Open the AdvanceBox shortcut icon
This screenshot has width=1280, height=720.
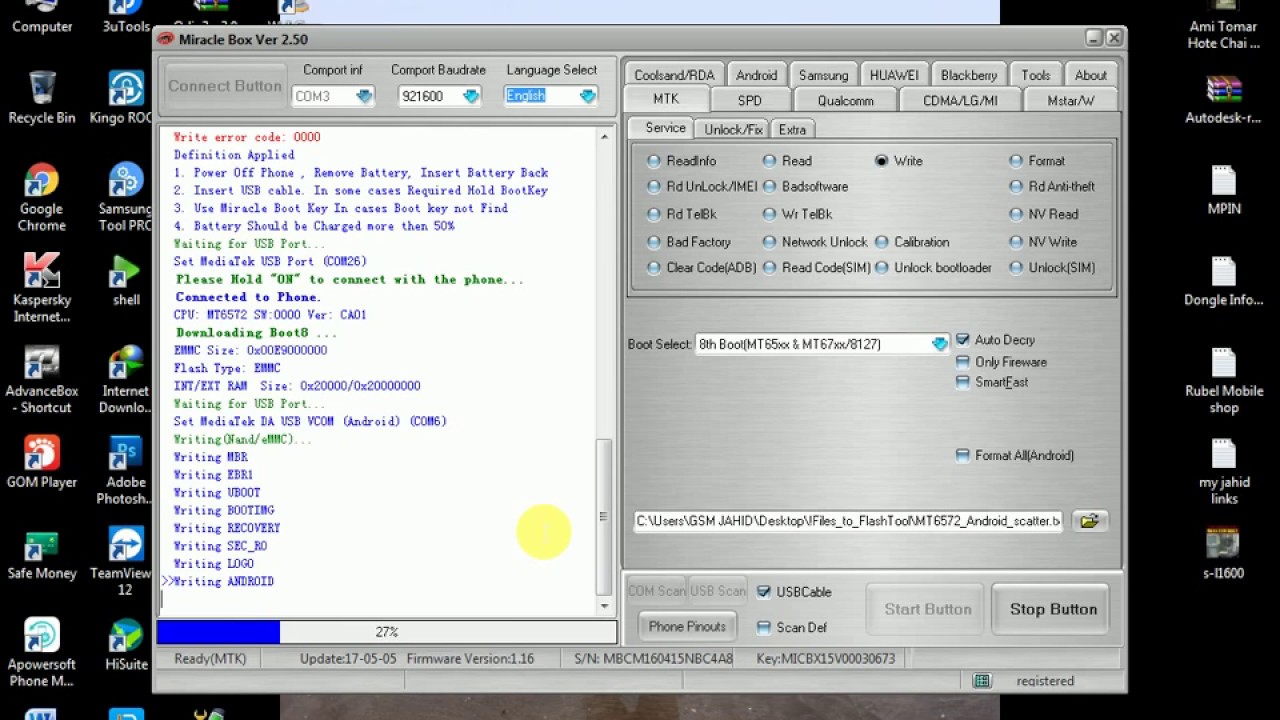pos(42,380)
